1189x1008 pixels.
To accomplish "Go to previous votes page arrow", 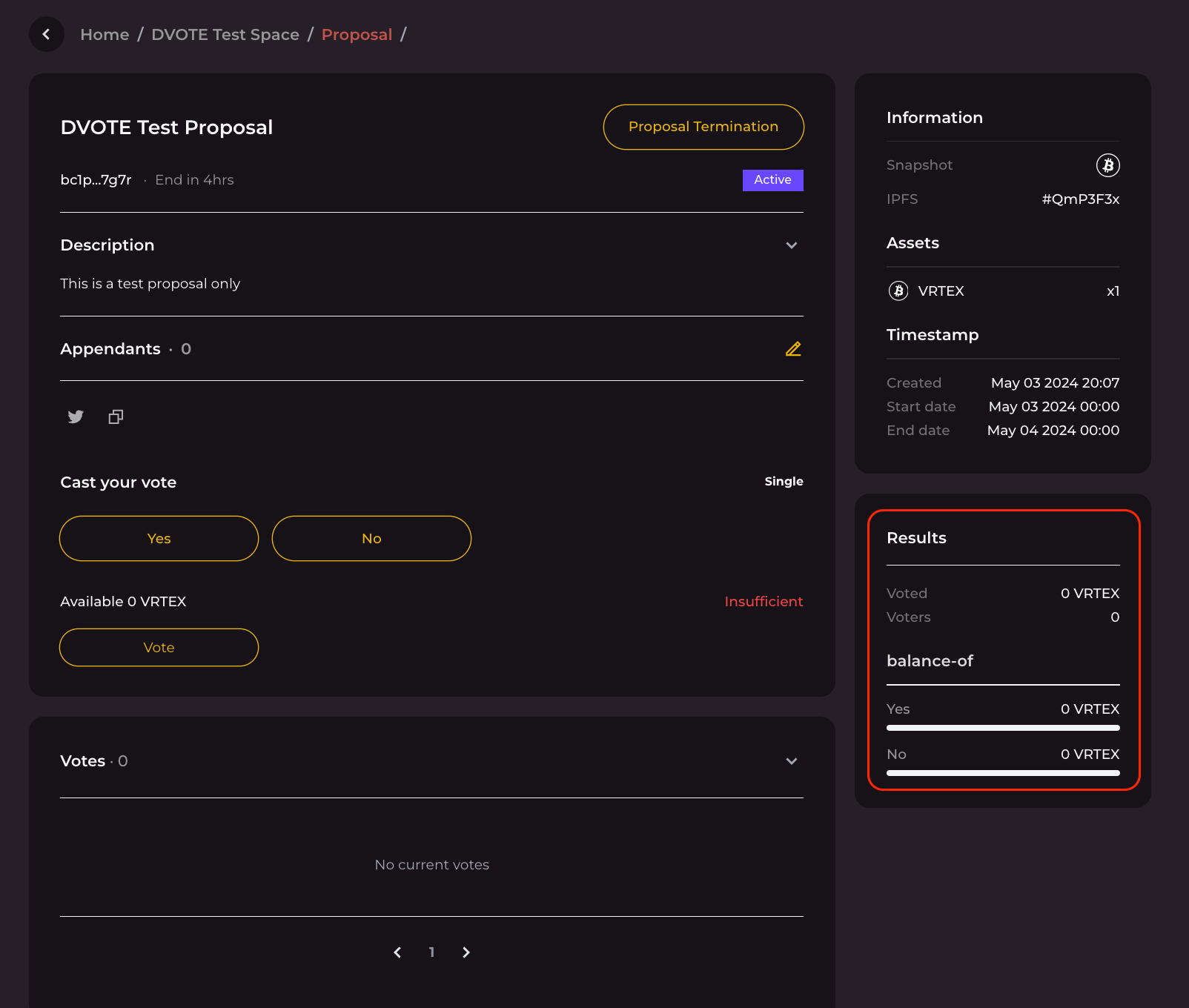I will click(x=397, y=952).
